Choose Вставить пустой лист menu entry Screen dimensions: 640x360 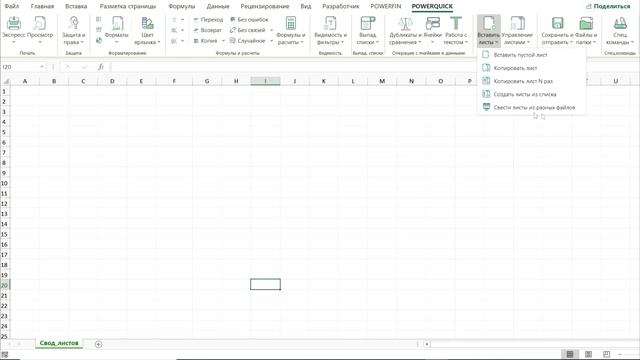[532, 55]
